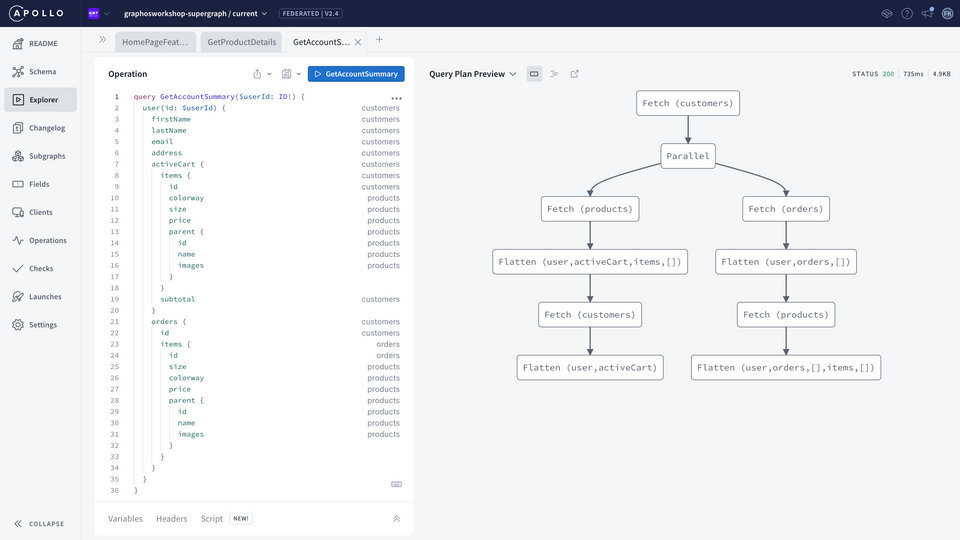This screenshot has width=960, height=540.
Task: Open the Script panel tab
Action: tap(212, 519)
